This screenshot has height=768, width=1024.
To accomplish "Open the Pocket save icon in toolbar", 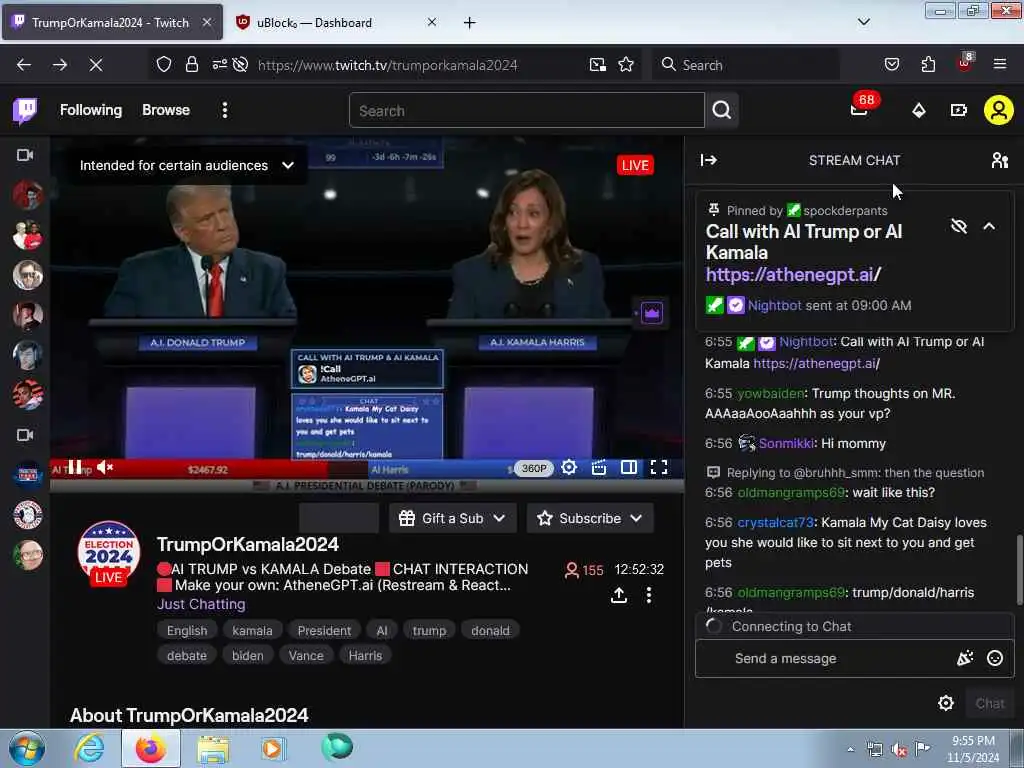I will tap(891, 64).
